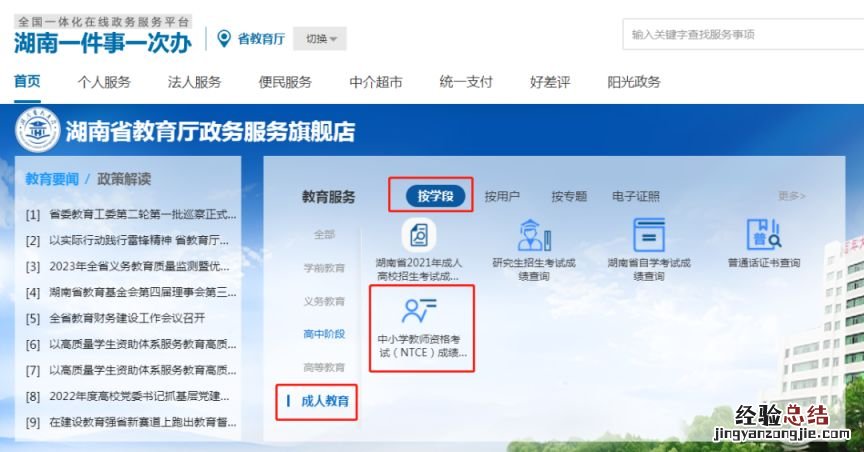Image resolution: width=864 pixels, height=452 pixels.
Task: Select the 学前教育 category
Action: tap(324, 268)
